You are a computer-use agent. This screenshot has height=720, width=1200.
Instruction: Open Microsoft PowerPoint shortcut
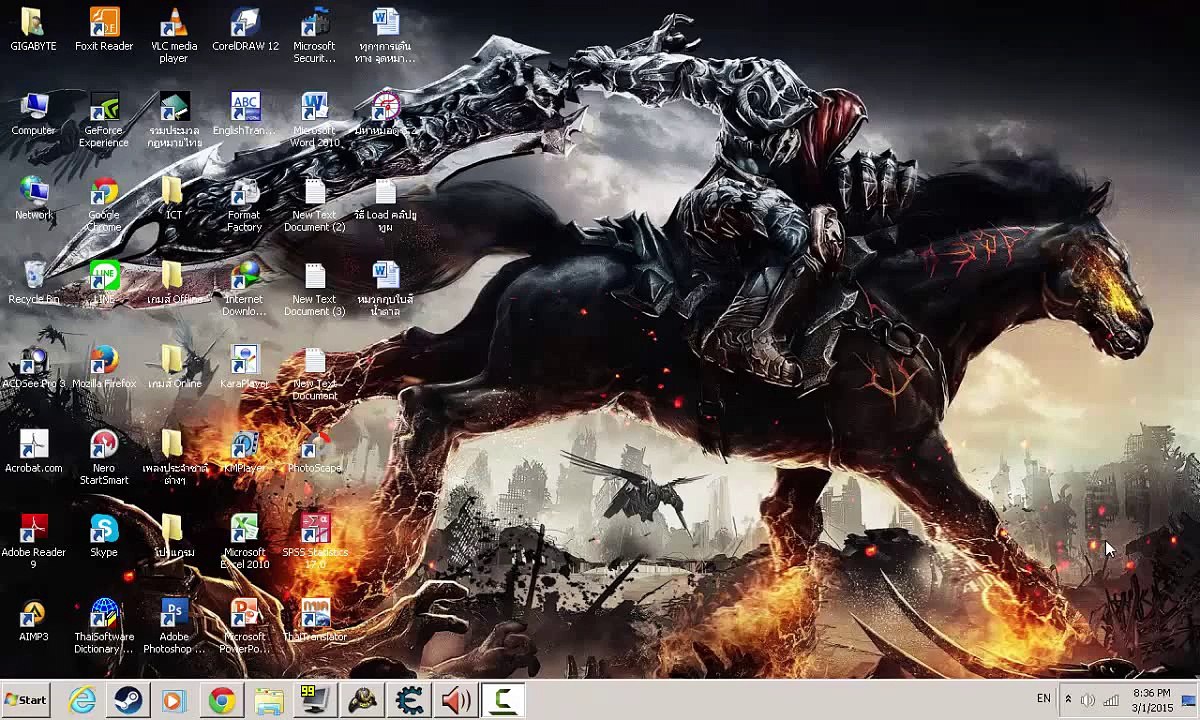245,625
